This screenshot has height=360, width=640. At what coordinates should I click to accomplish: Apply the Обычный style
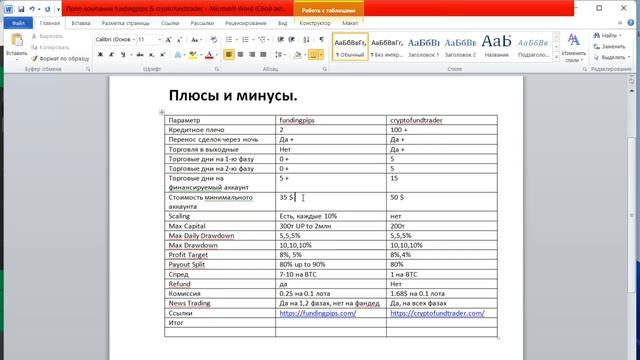click(x=350, y=47)
